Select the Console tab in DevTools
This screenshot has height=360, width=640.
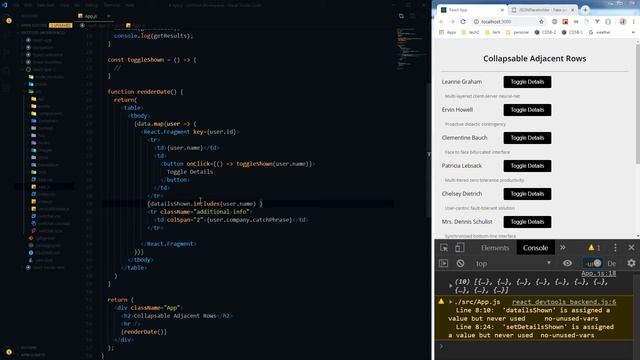(535, 248)
